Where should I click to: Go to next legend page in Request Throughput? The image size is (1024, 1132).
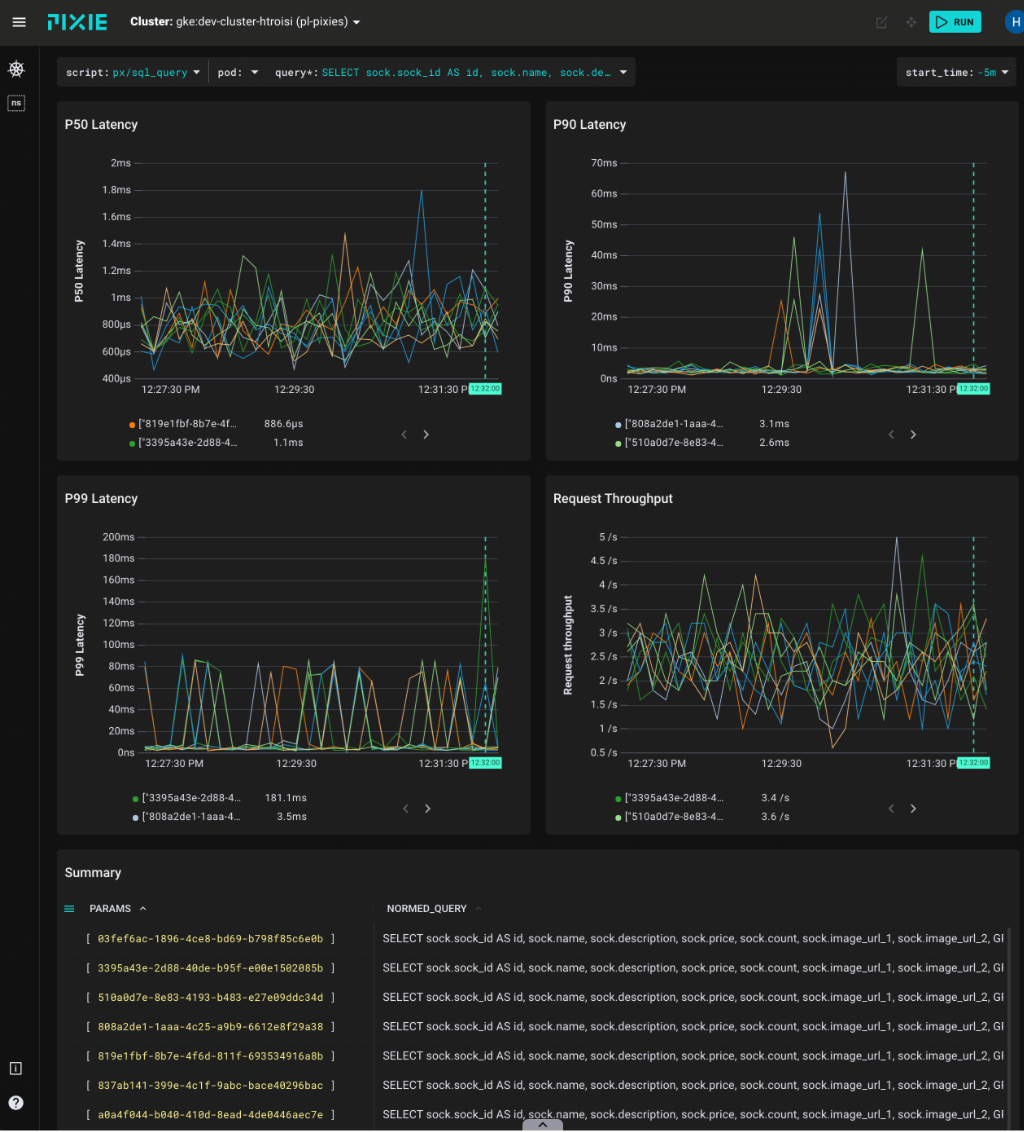(913, 808)
